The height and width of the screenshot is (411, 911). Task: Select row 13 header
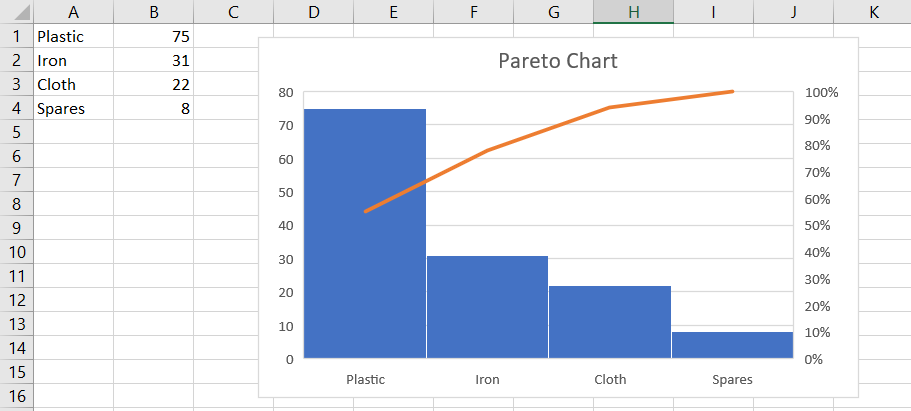[17, 324]
